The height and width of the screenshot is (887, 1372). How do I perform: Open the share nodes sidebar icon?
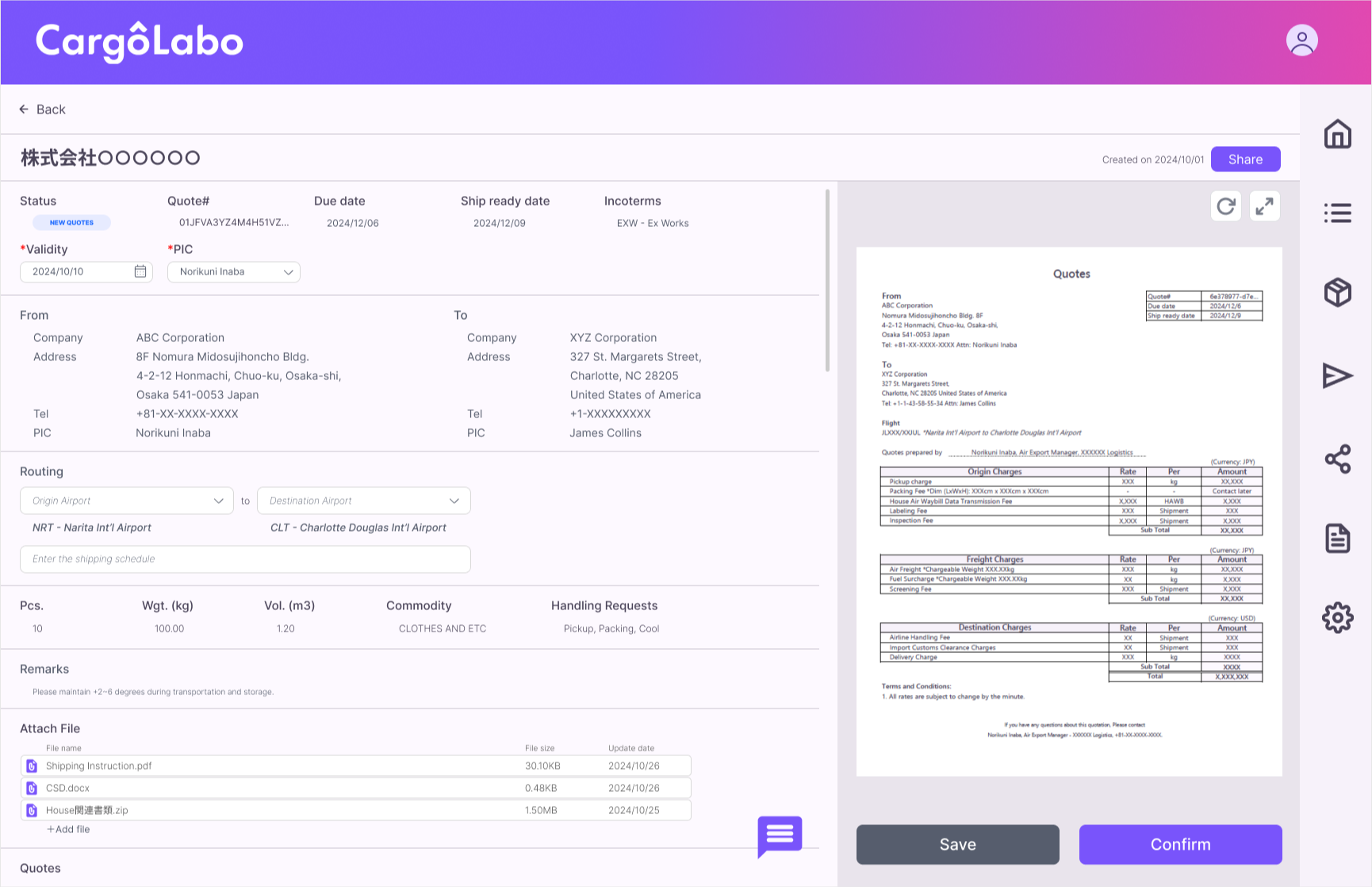(1337, 459)
